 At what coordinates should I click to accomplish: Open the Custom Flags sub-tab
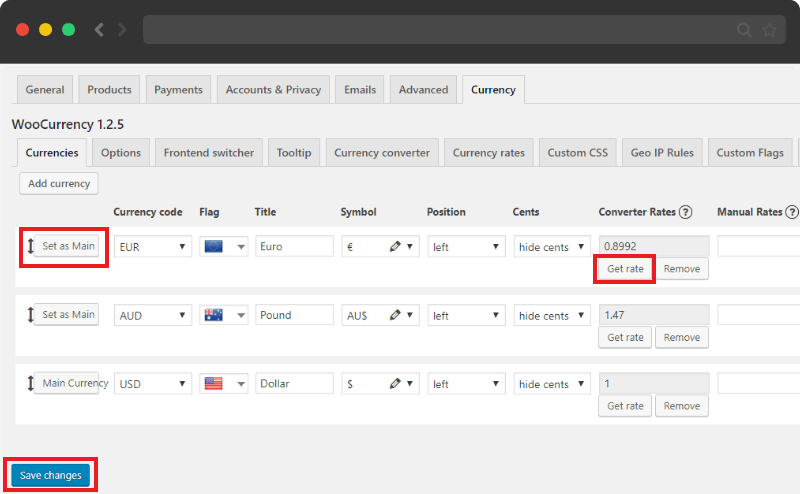(x=750, y=152)
